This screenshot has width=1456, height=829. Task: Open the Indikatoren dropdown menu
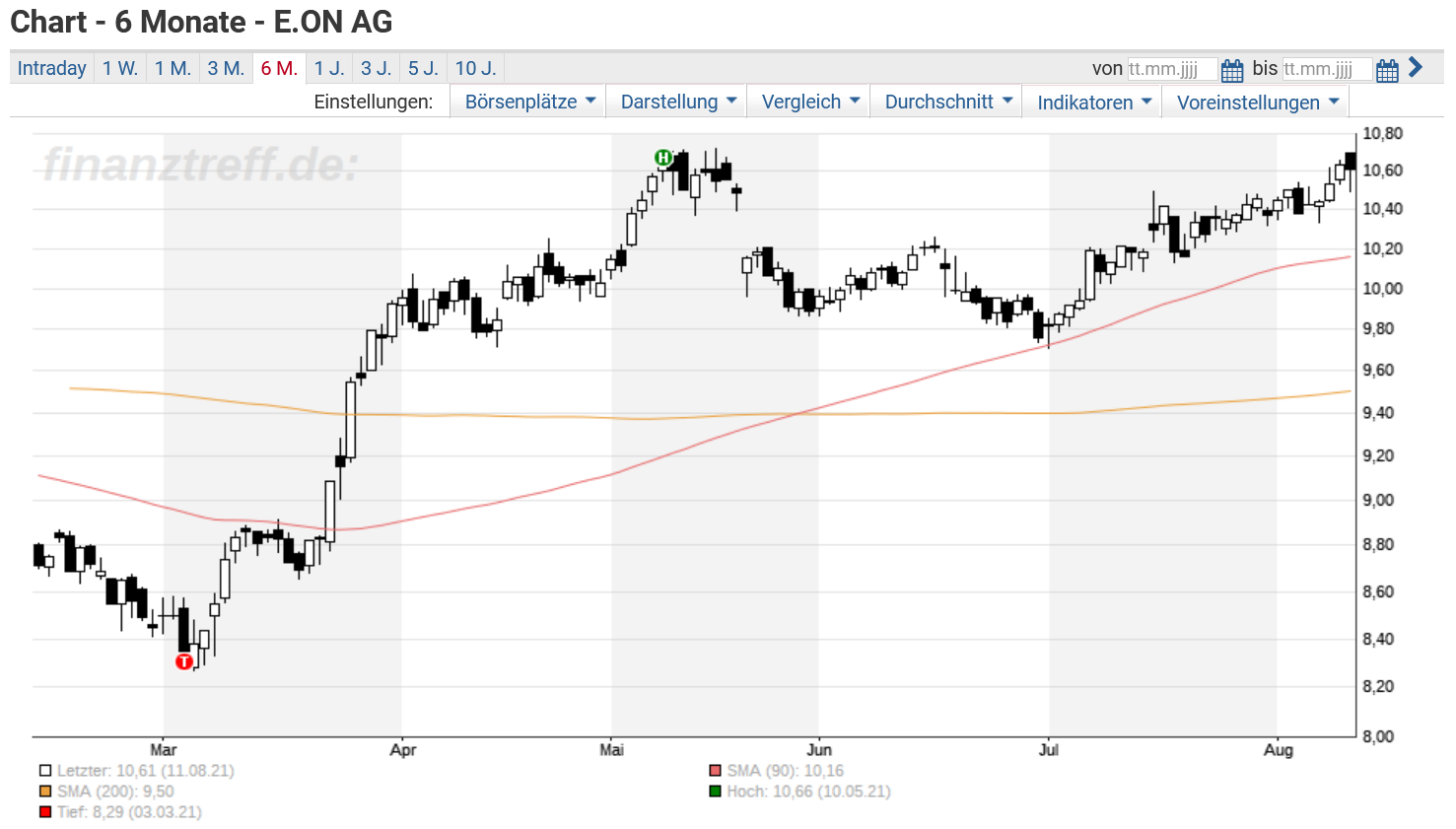coord(1092,102)
